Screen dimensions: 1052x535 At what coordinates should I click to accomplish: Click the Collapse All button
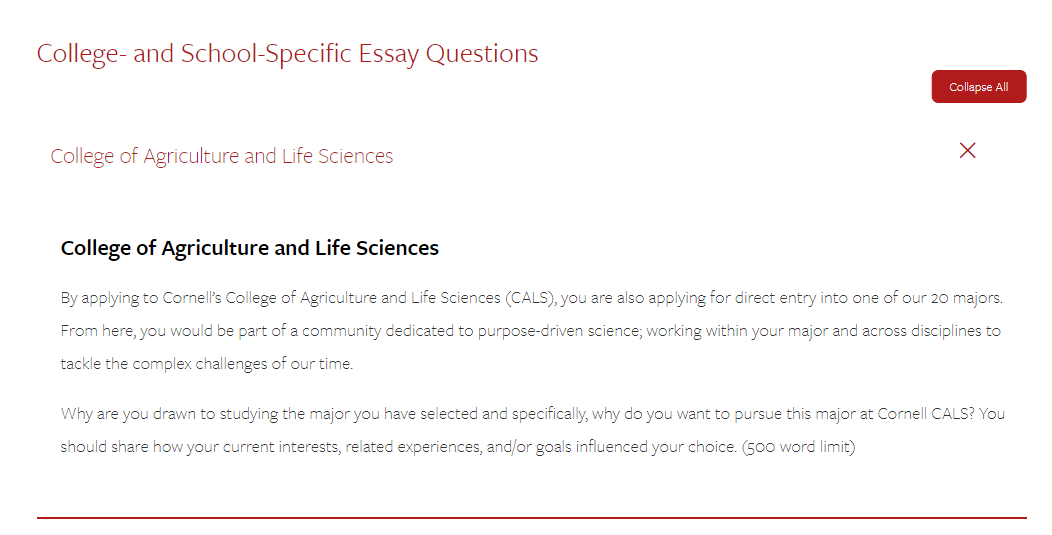[x=978, y=87]
